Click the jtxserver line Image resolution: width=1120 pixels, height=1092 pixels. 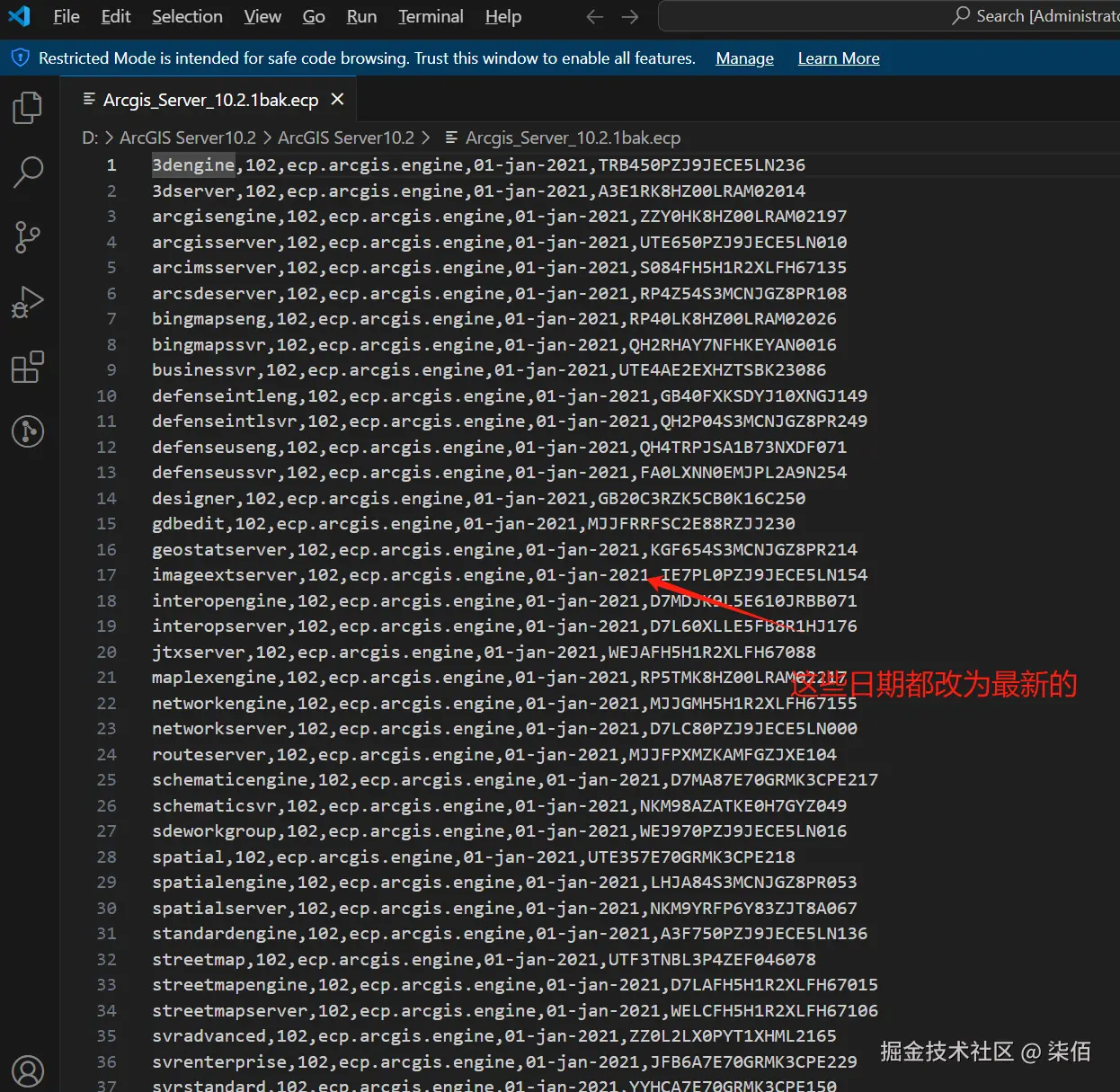coord(484,652)
